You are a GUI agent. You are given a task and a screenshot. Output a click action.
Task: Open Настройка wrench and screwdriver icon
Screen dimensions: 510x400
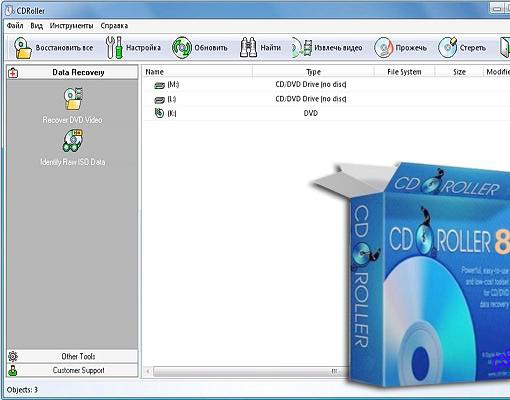(x=114, y=48)
